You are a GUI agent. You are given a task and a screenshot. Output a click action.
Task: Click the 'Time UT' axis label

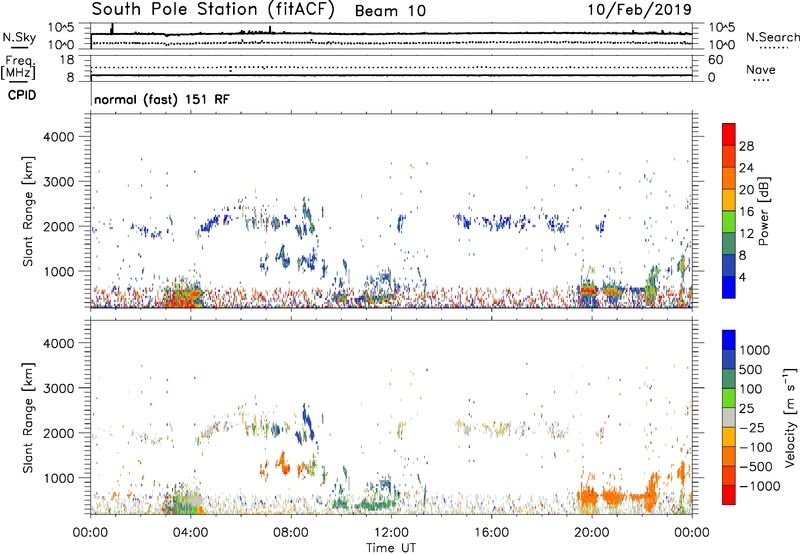coord(391,548)
